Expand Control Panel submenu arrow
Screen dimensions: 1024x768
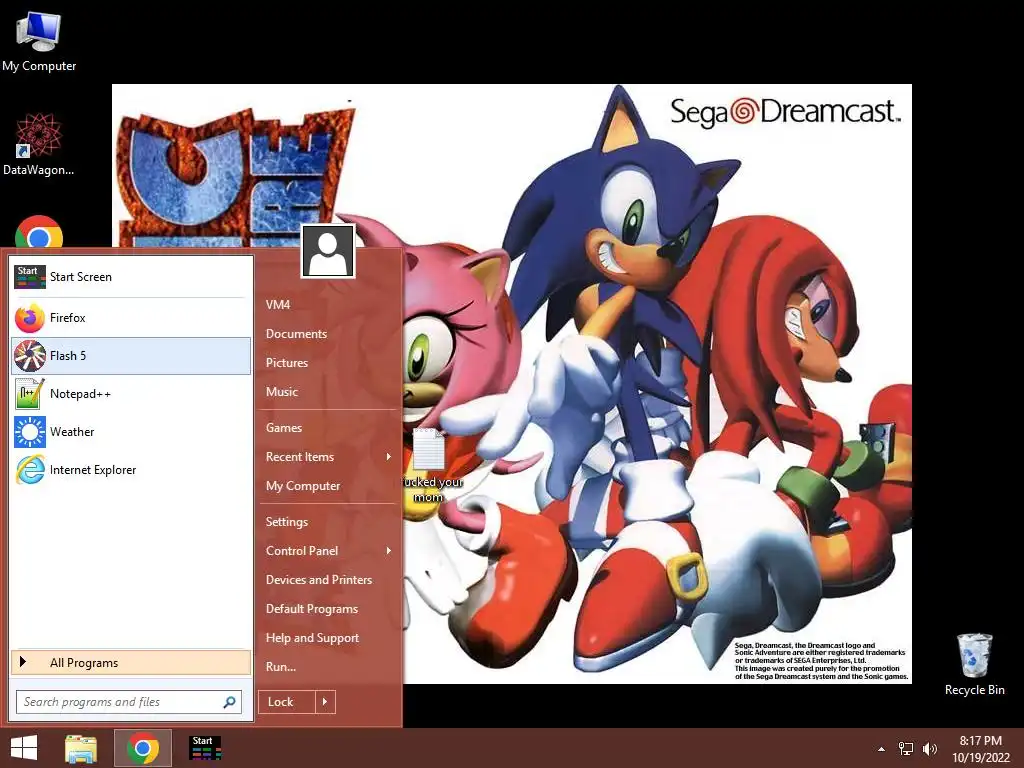[389, 551]
